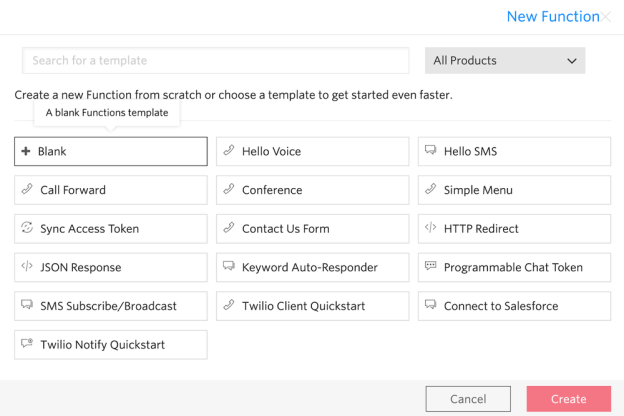
Task: Click the Create button
Action: pyautogui.click(x=568, y=399)
